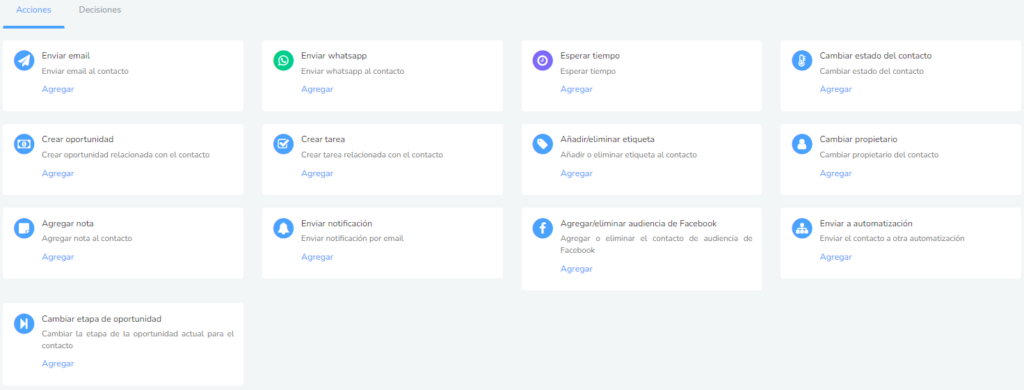Click the thermometer Cambiar estado icon

802,61
